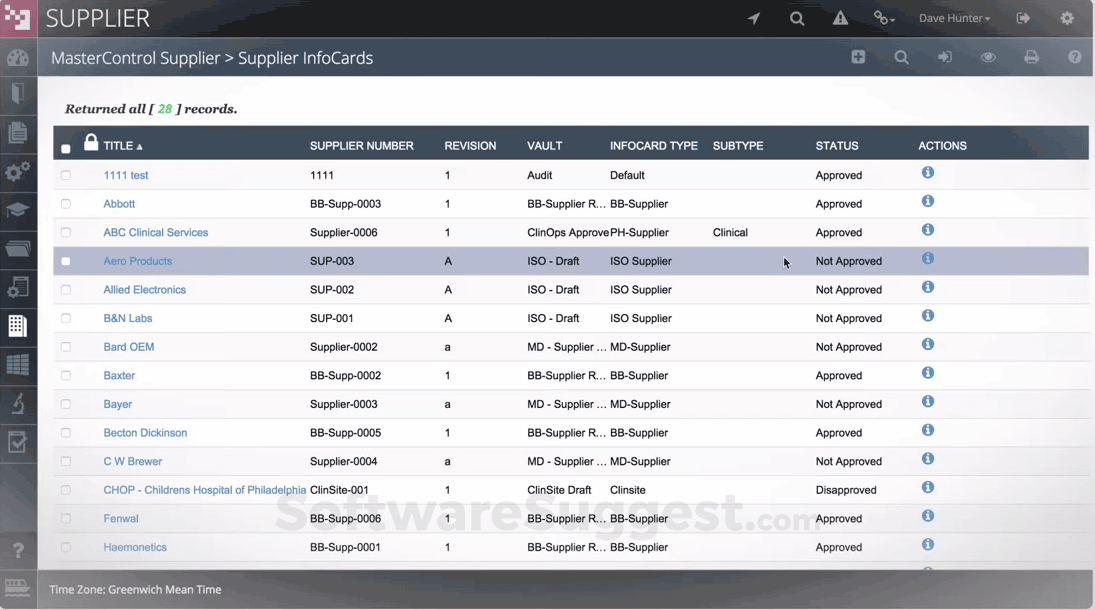Select the checkbox next to Aero Products
The image size is (1095, 610).
tap(65, 260)
